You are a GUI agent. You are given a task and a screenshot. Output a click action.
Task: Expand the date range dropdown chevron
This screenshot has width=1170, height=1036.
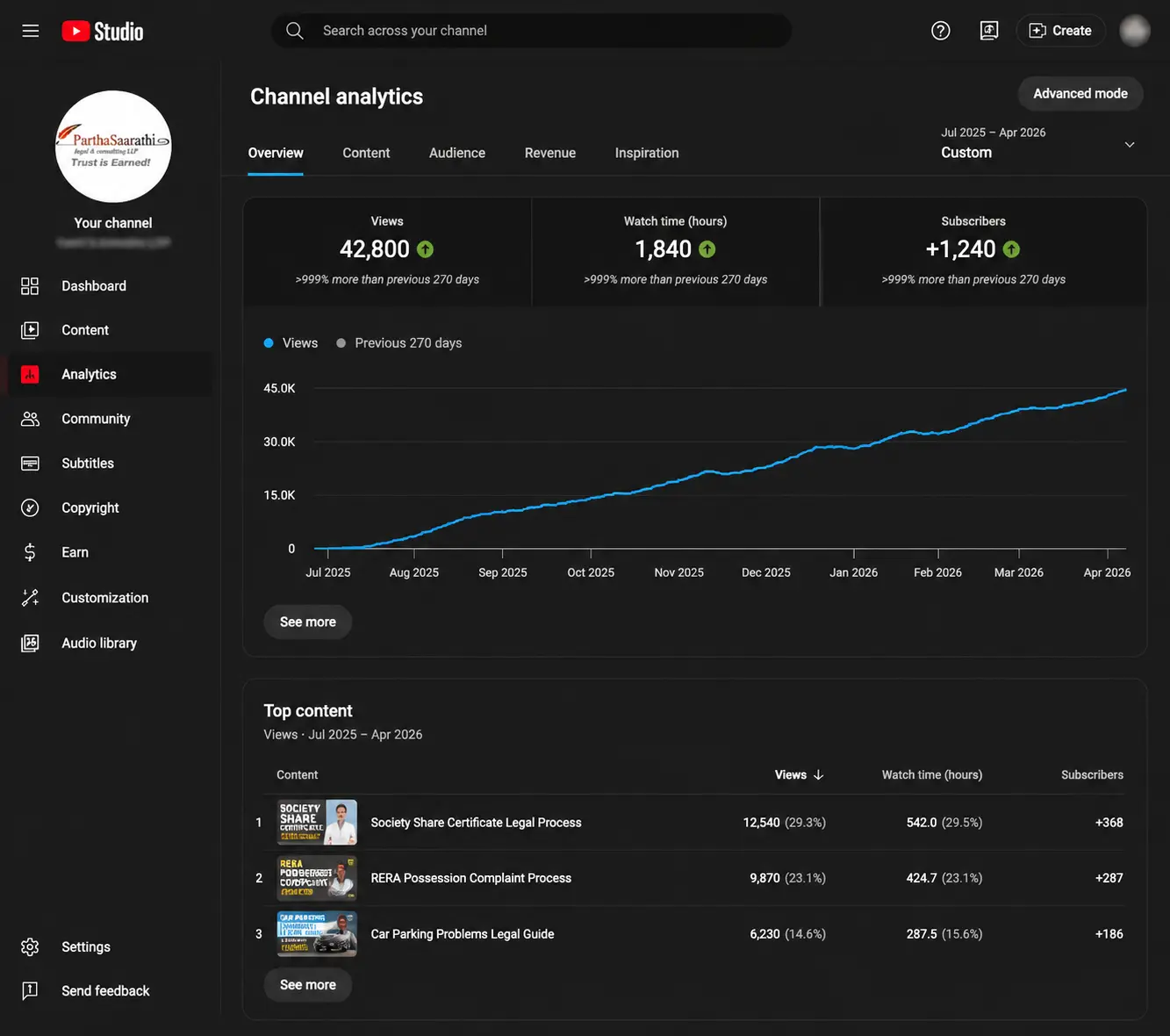1130,144
